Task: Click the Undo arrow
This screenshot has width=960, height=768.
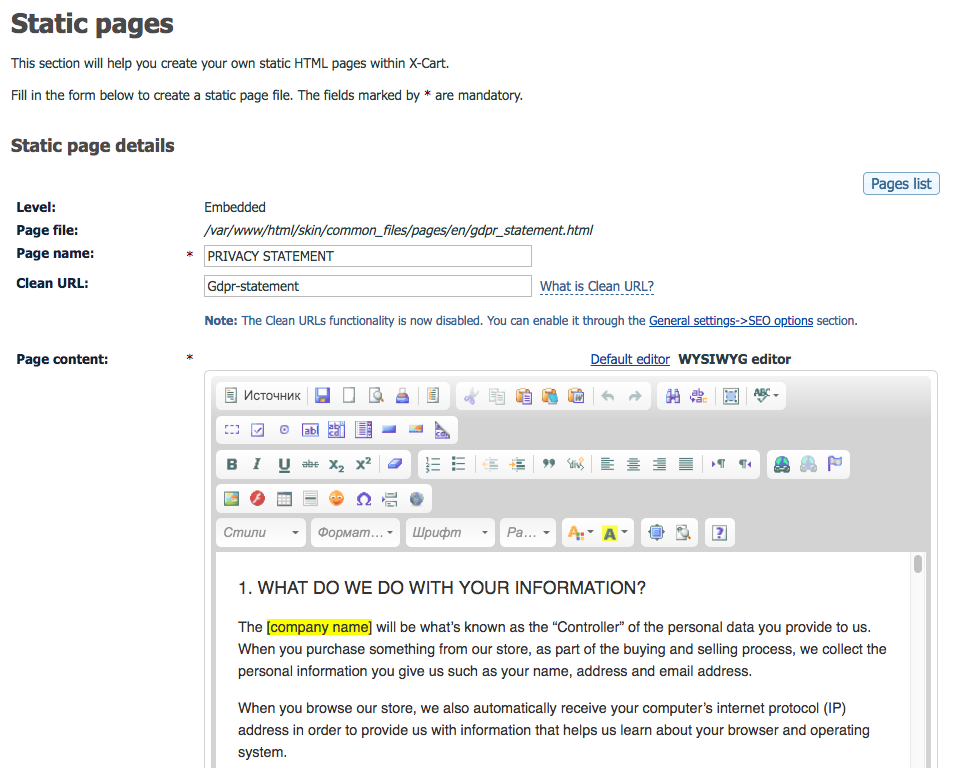Action: tap(607, 396)
